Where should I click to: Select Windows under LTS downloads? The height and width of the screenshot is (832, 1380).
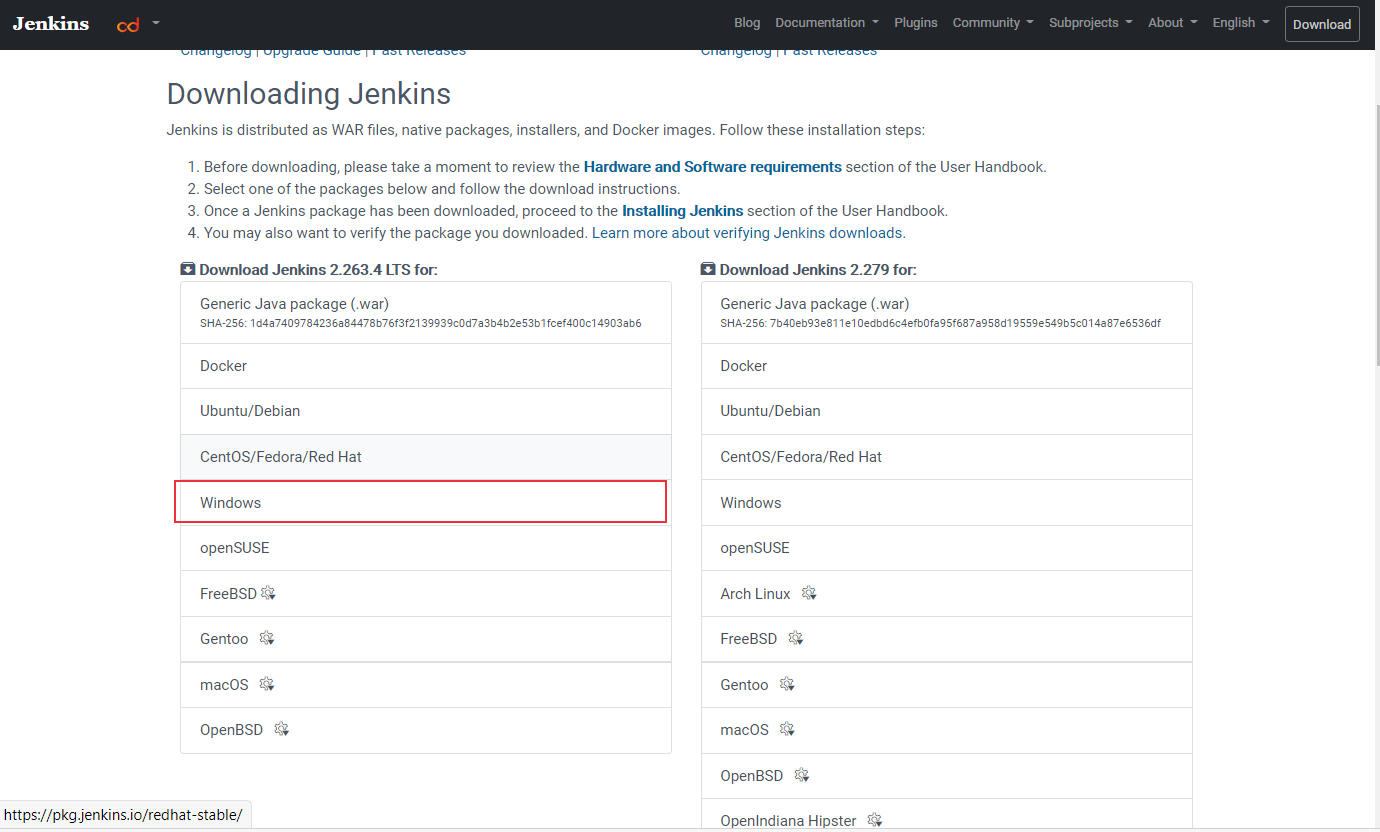(x=426, y=502)
